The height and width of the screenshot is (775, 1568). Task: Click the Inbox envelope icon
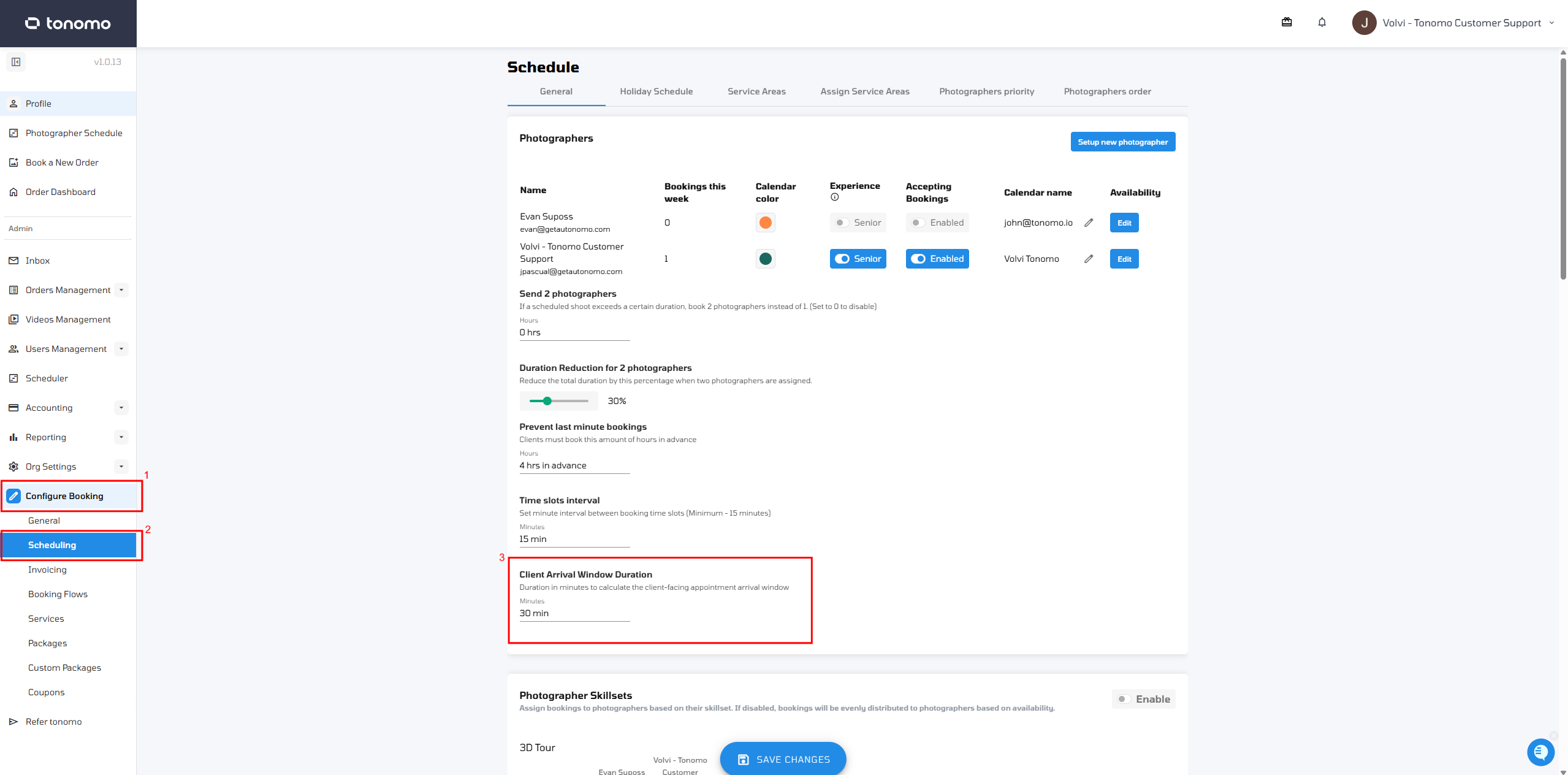pos(13,261)
